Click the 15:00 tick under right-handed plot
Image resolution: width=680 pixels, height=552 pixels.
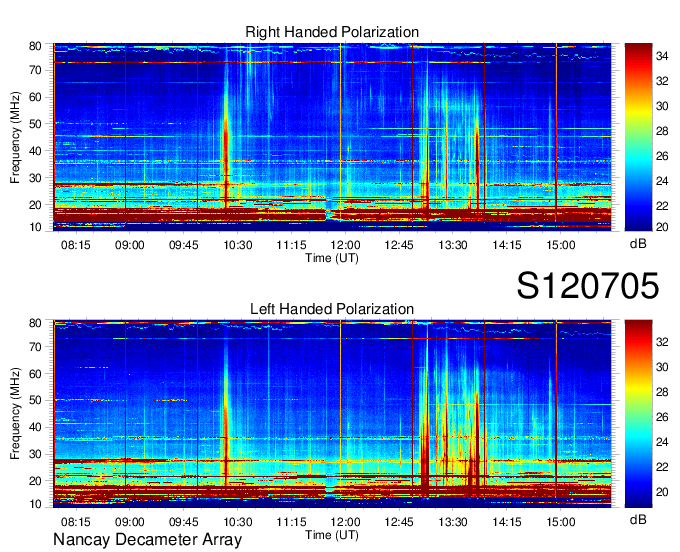pos(560,245)
